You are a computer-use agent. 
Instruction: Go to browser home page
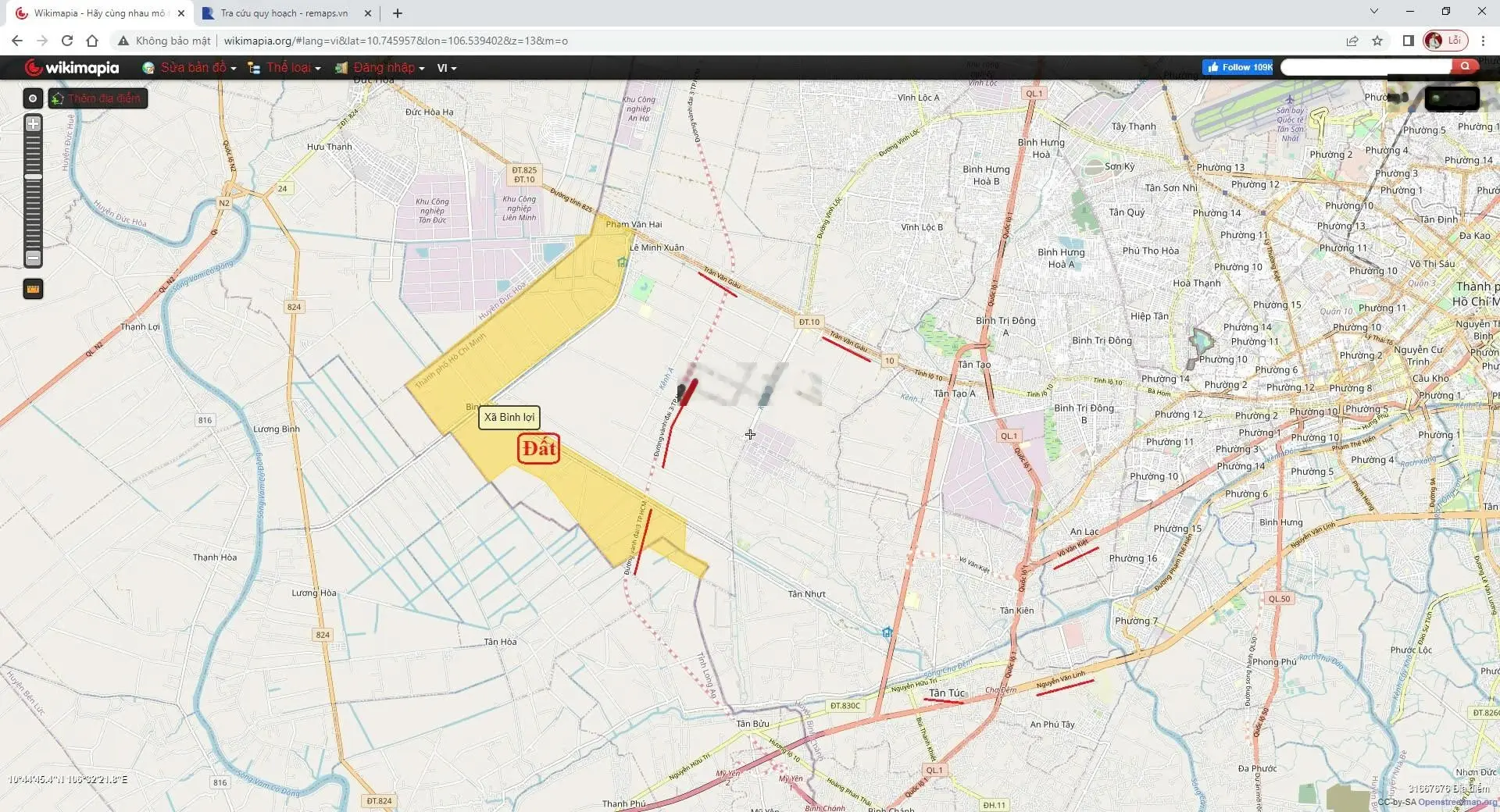(92, 41)
